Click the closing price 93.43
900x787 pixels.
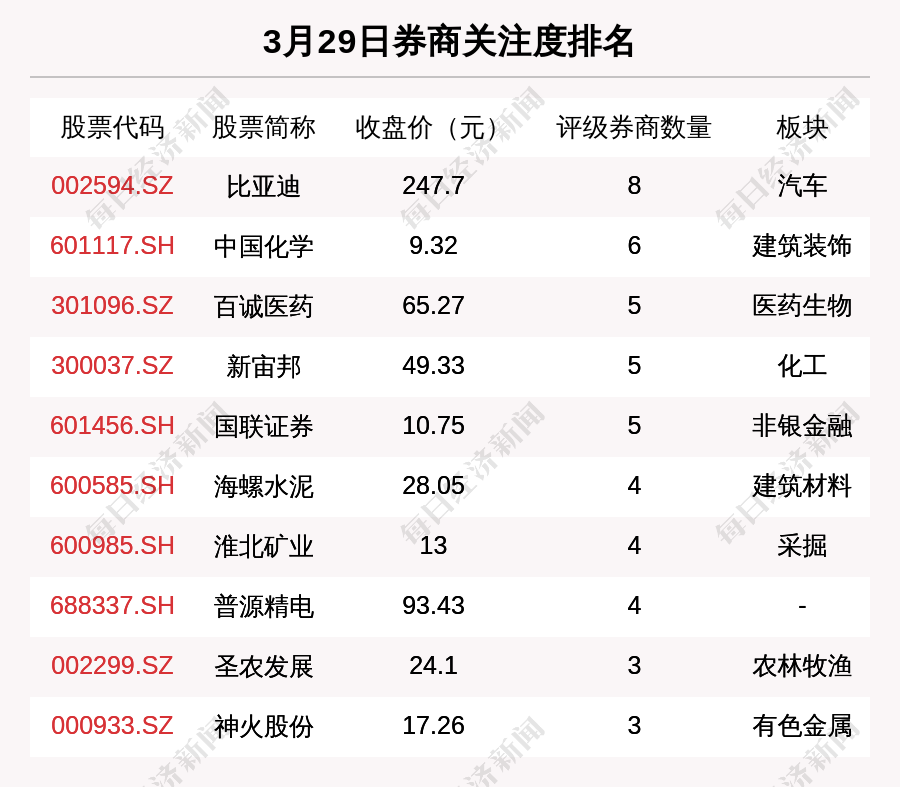pos(433,606)
